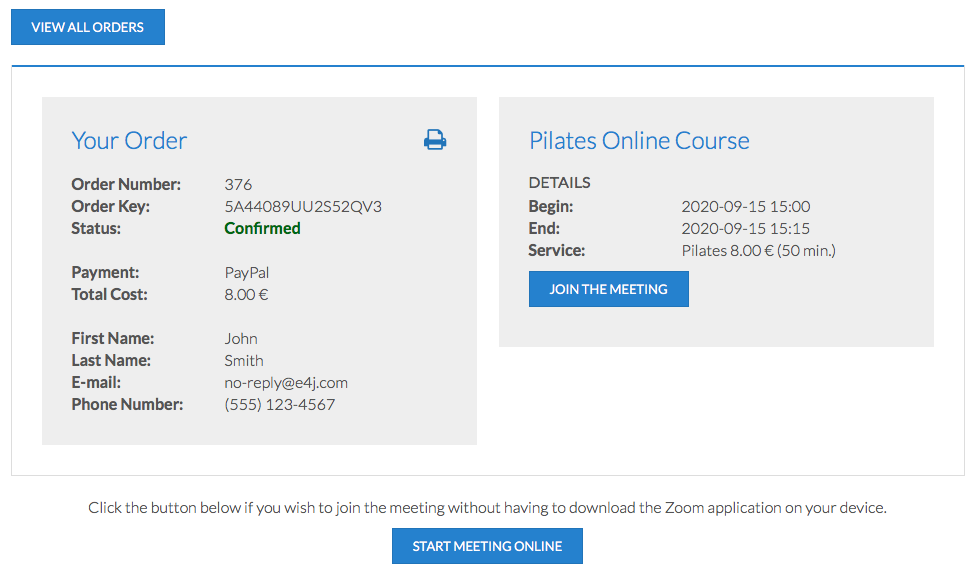This screenshot has width=976, height=576.
Task: Select the order key 5A44089UU2S52QV3
Action: click(x=303, y=207)
